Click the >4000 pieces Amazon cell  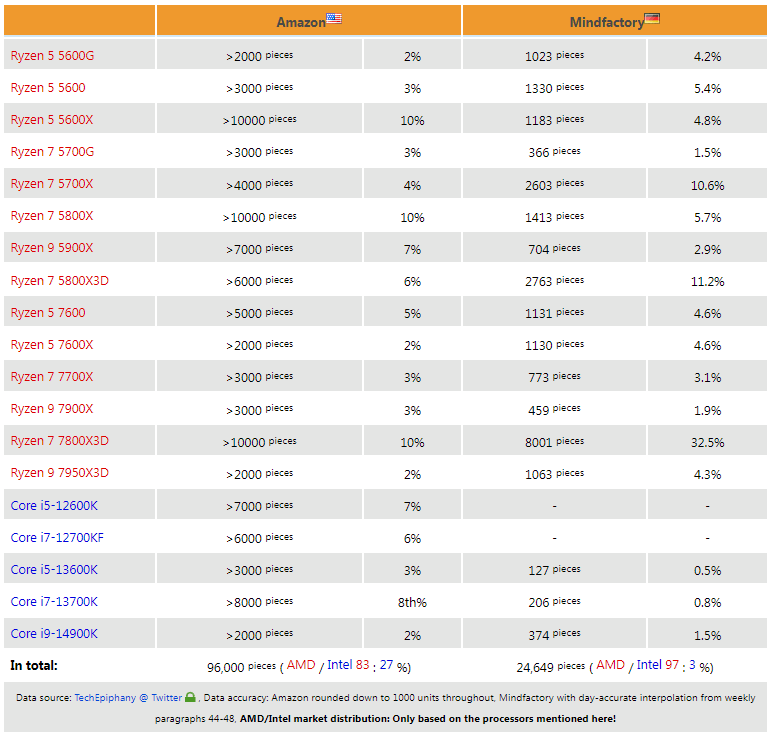(259, 184)
